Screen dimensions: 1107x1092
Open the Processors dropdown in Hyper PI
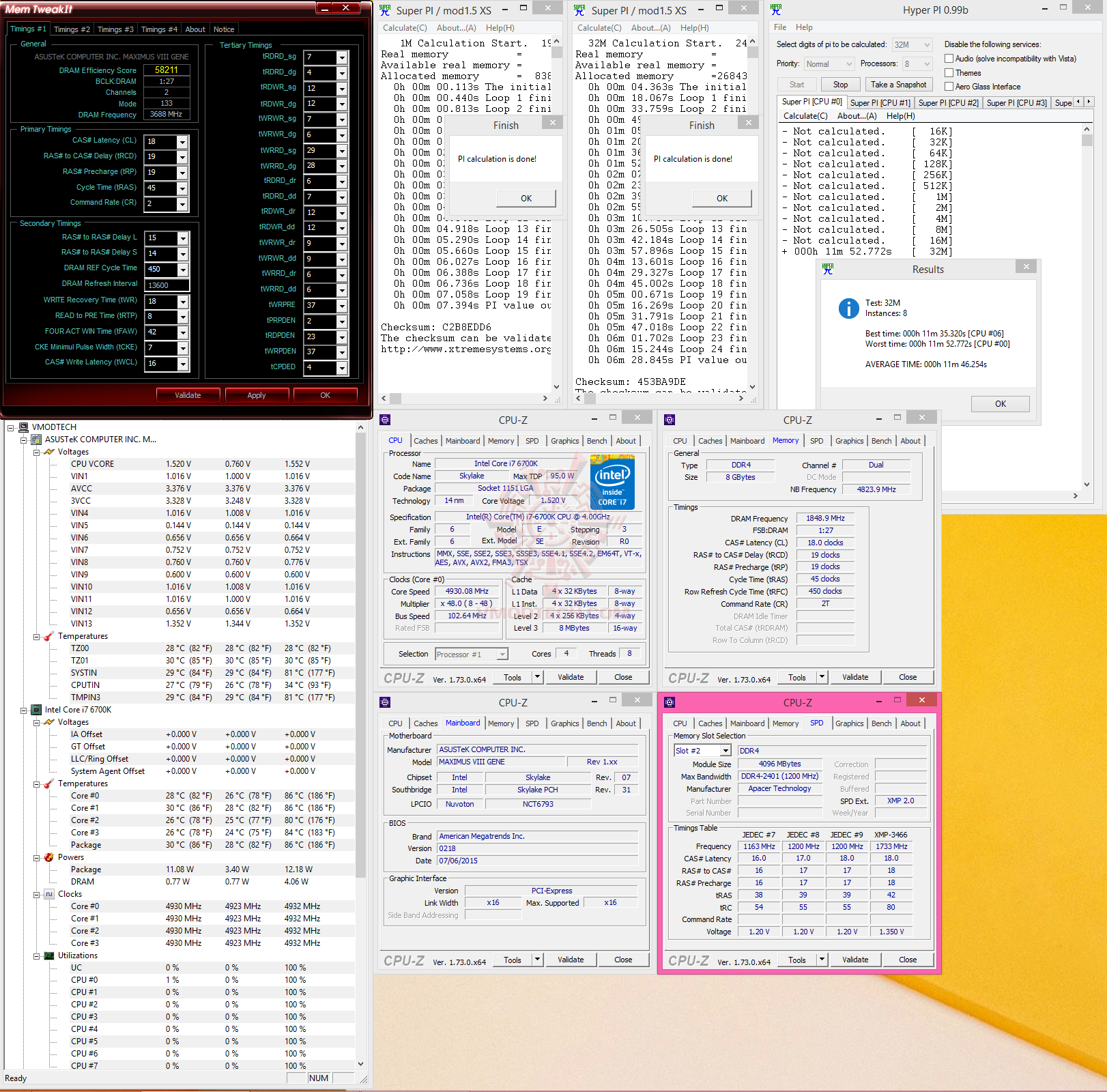point(927,64)
